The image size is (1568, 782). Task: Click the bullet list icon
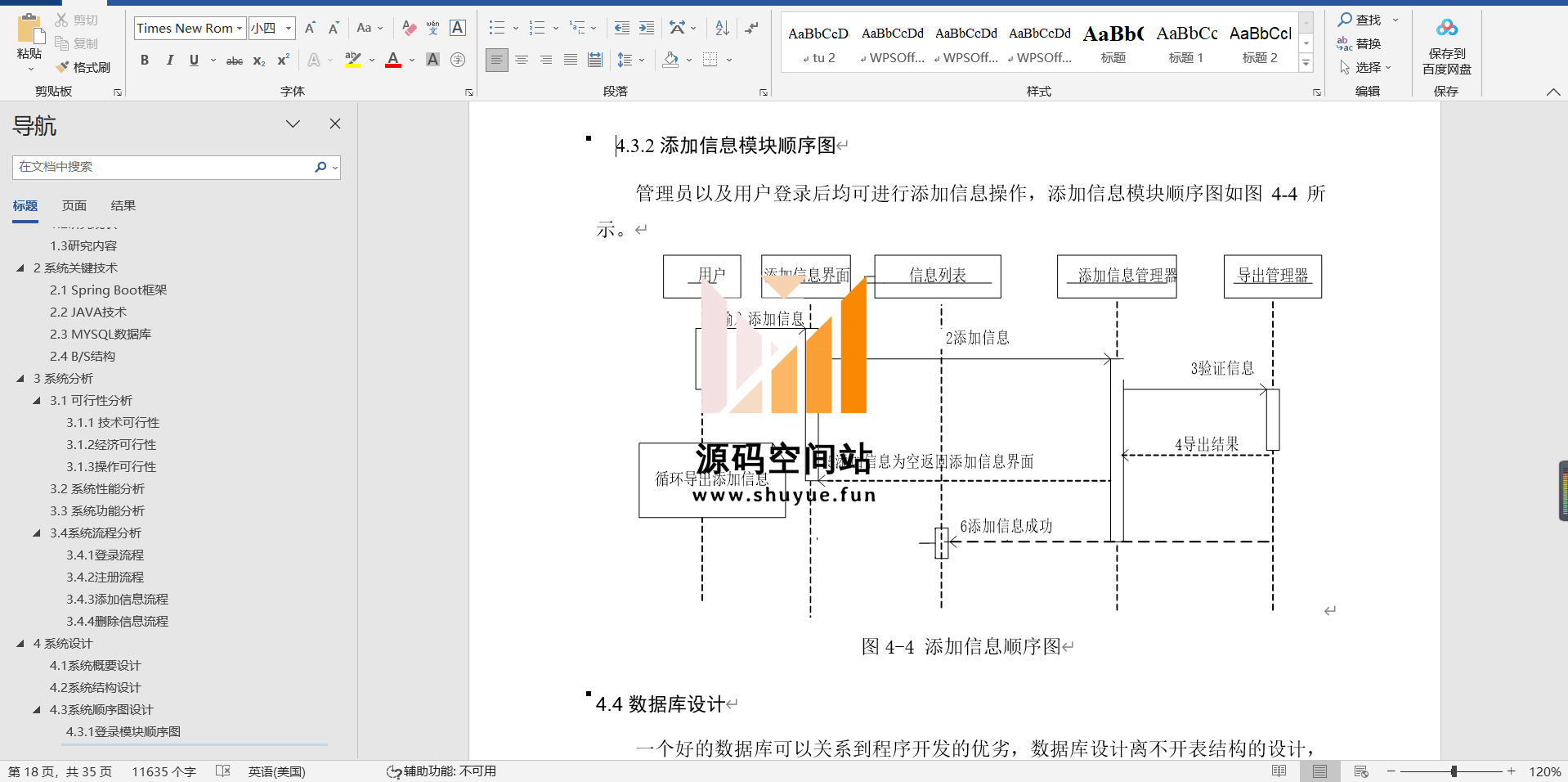(496, 28)
